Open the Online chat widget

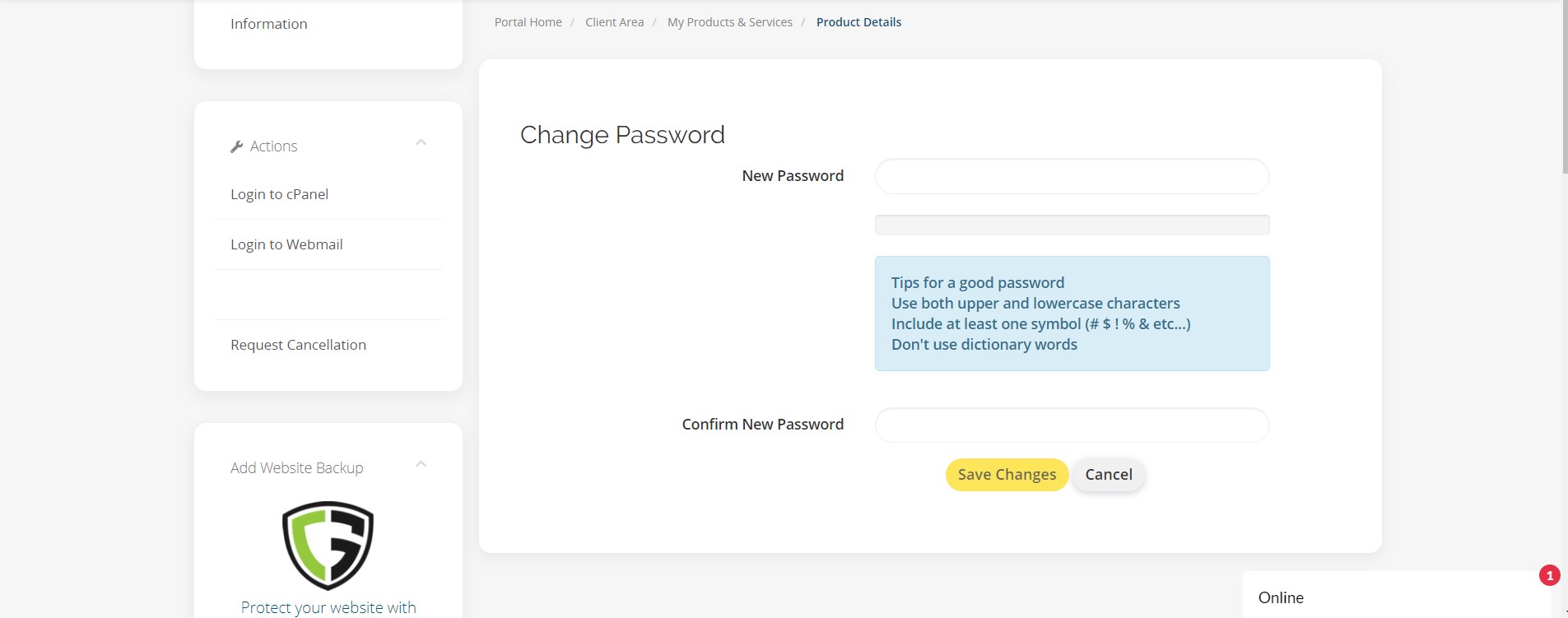pos(1396,597)
